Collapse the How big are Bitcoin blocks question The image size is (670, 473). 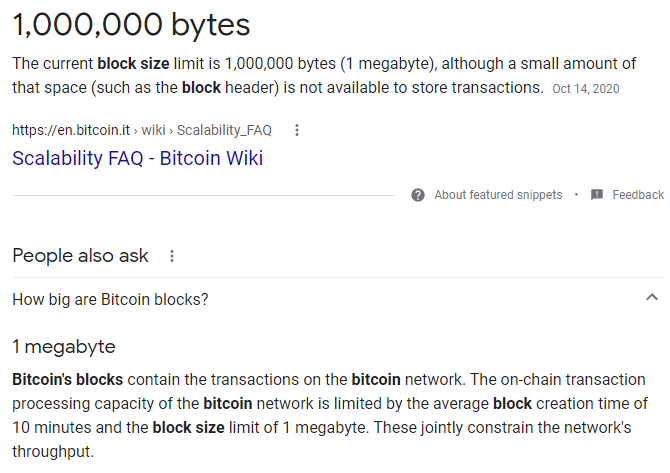tap(338, 299)
